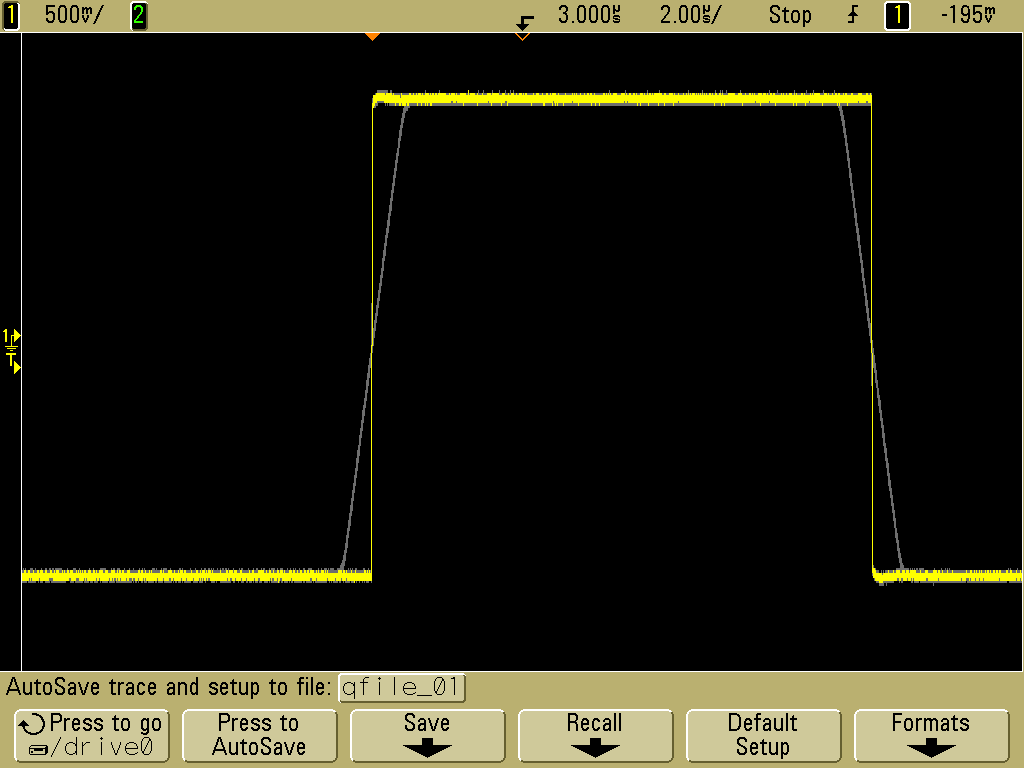Click the -195 mV trigger level readout
Screen dimensions: 1024x768
[968, 15]
